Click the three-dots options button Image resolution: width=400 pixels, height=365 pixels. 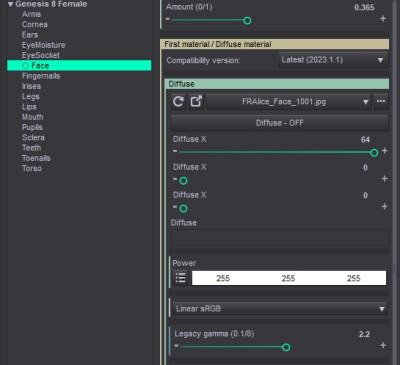coord(381,101)
